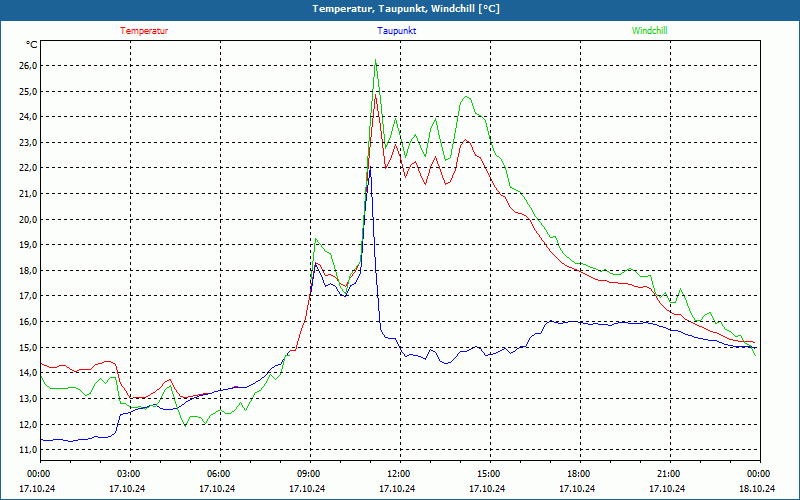Click the '17.10.24' date under 12:00
The width and height of the screenshot is (800, 500).
397,488
